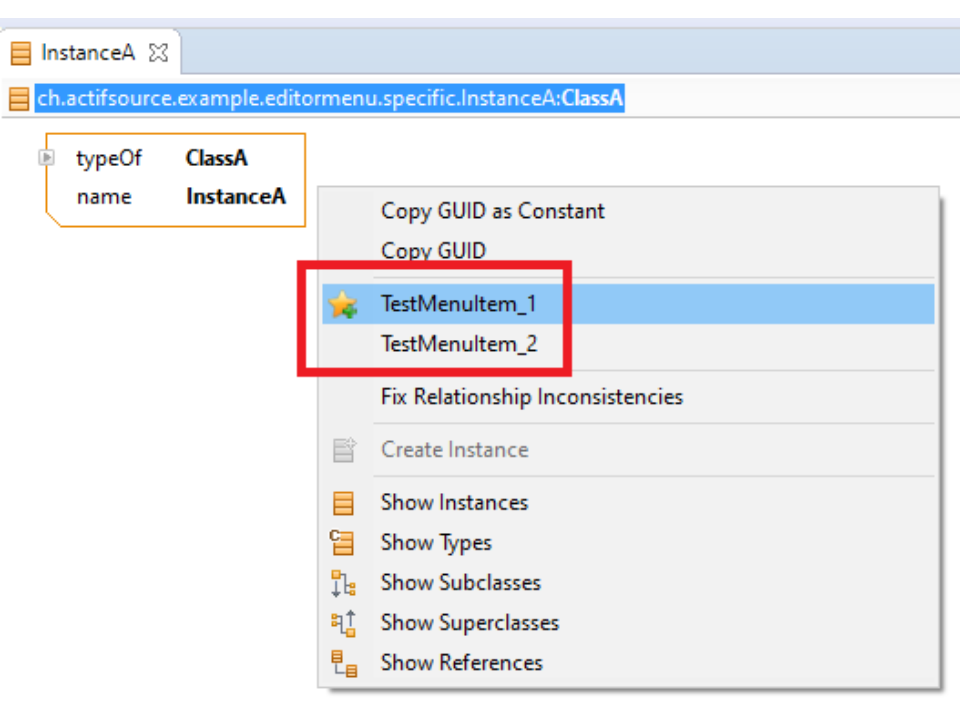Click the Create Instance icon

(x=343, y=450)
